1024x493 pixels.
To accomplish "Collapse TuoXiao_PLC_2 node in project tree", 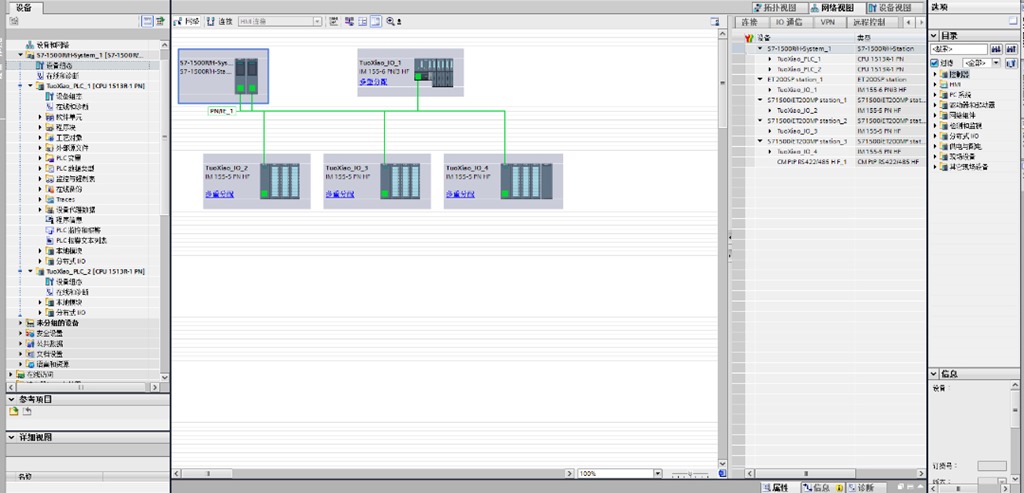I will (30, 271).
